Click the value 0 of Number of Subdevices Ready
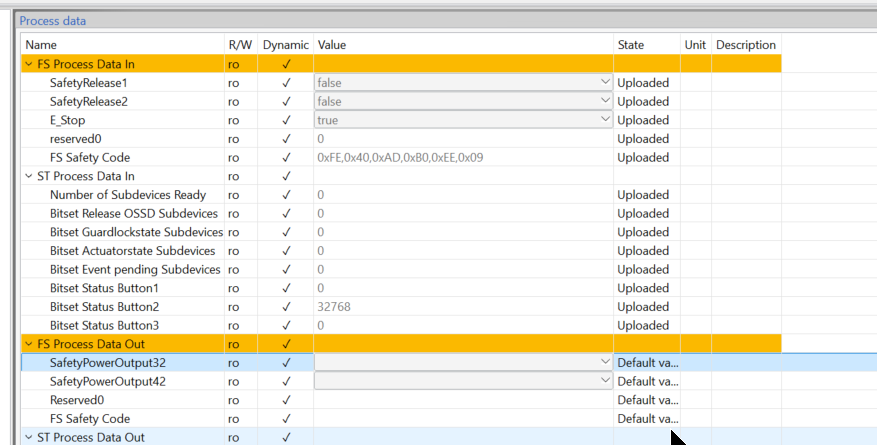 pyautogui.click(x=320, y=195)
